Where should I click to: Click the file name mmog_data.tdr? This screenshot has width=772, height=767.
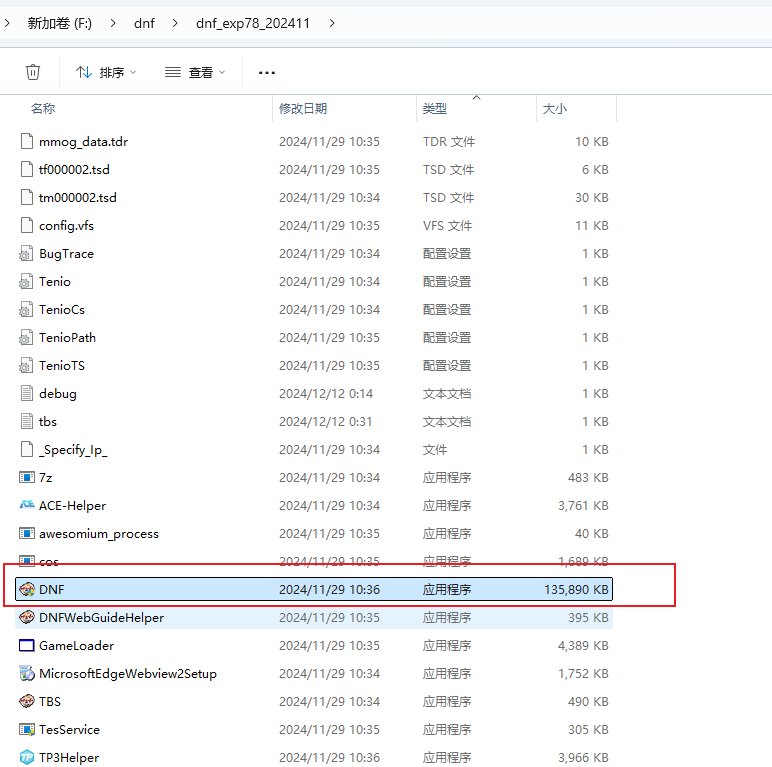pos(83,142)
